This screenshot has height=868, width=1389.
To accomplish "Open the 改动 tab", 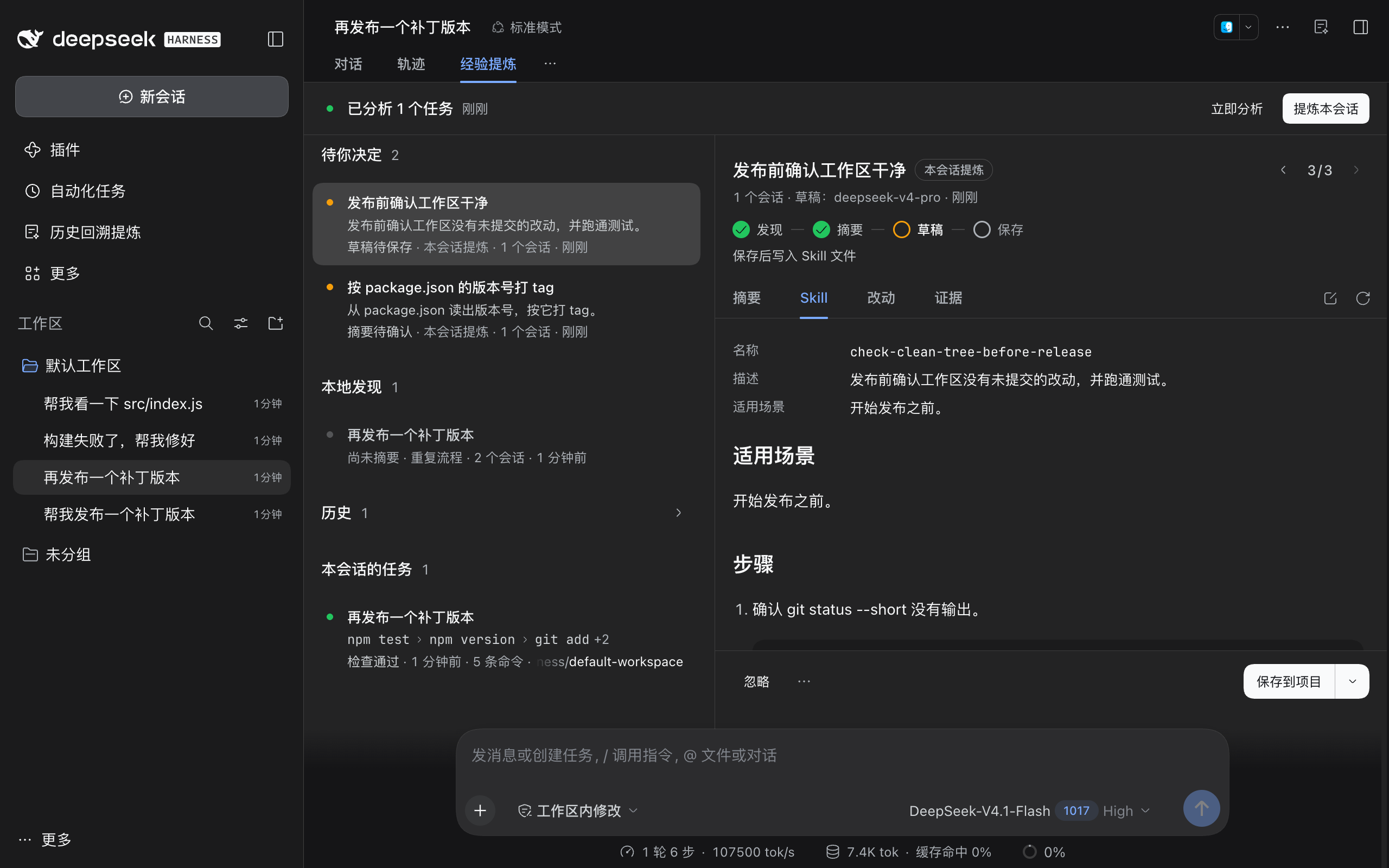I will (x=881, y=298).
